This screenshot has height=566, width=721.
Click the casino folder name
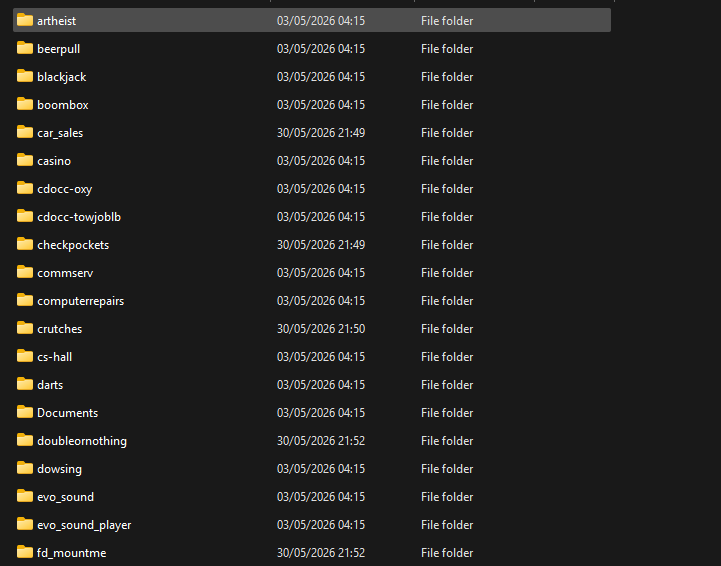click(54, 161)
